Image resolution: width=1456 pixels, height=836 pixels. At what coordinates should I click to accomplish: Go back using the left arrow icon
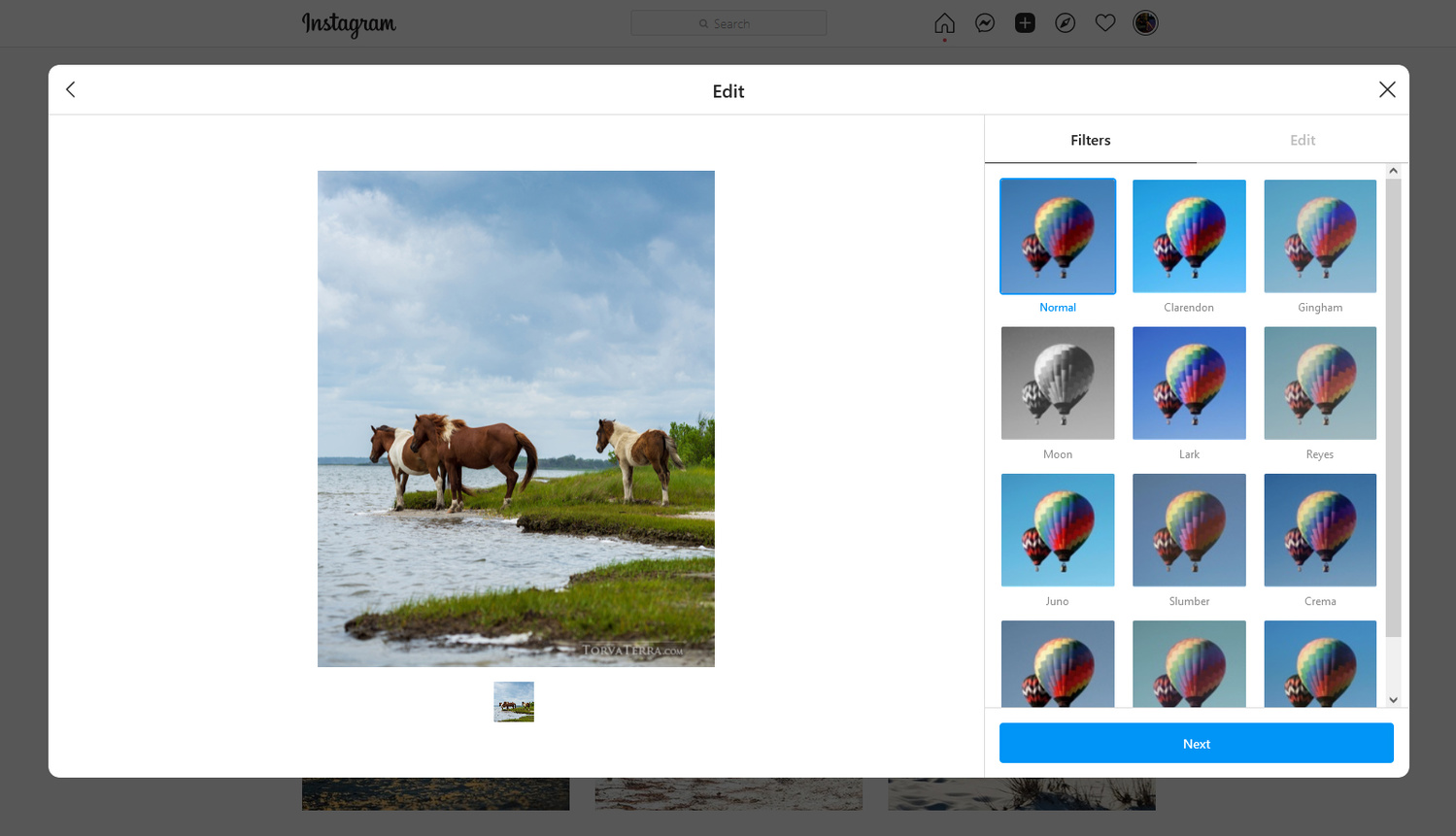[71, 90]
